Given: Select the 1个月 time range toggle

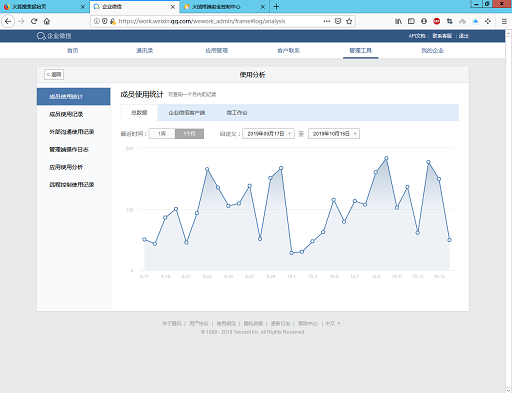Looking at the screenshot, I should 189,134.
